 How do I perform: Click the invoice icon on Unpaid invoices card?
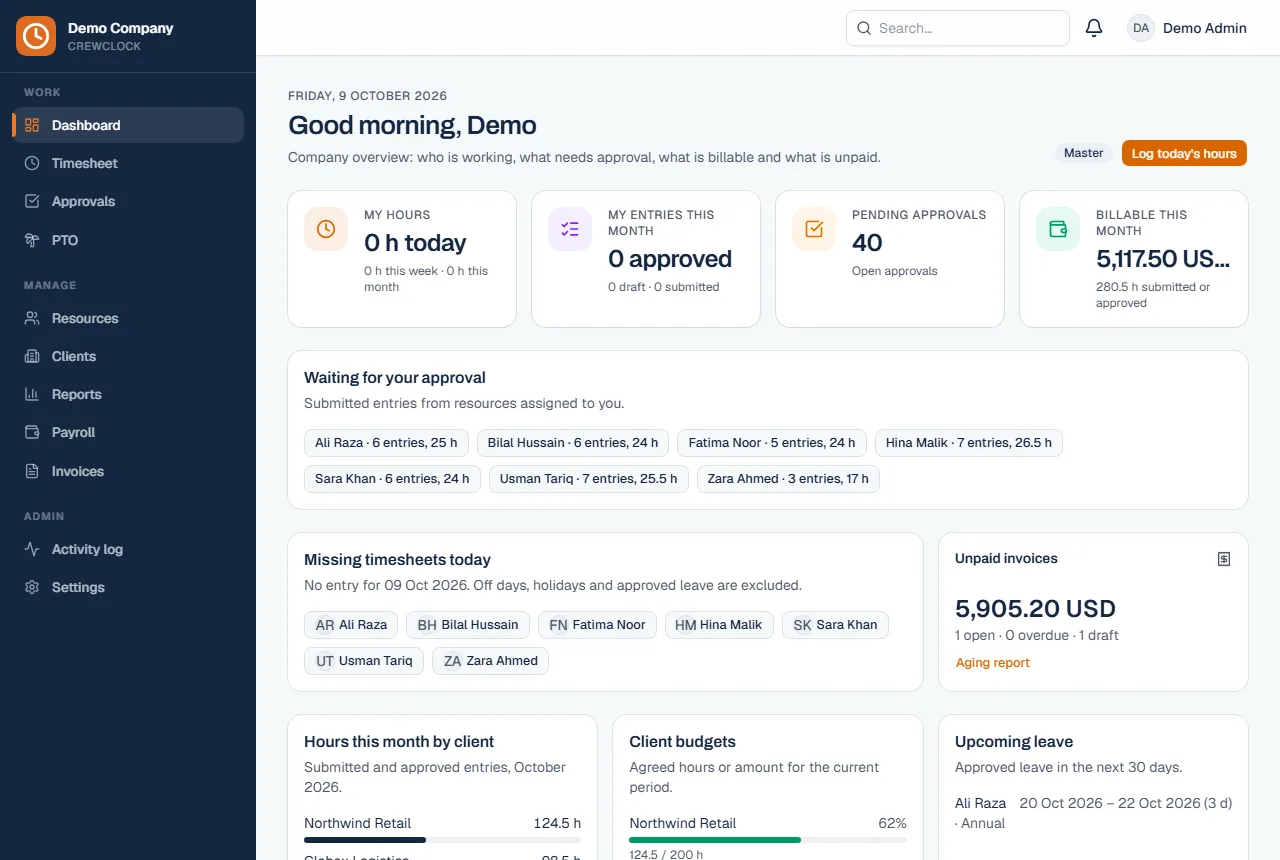1224,559
